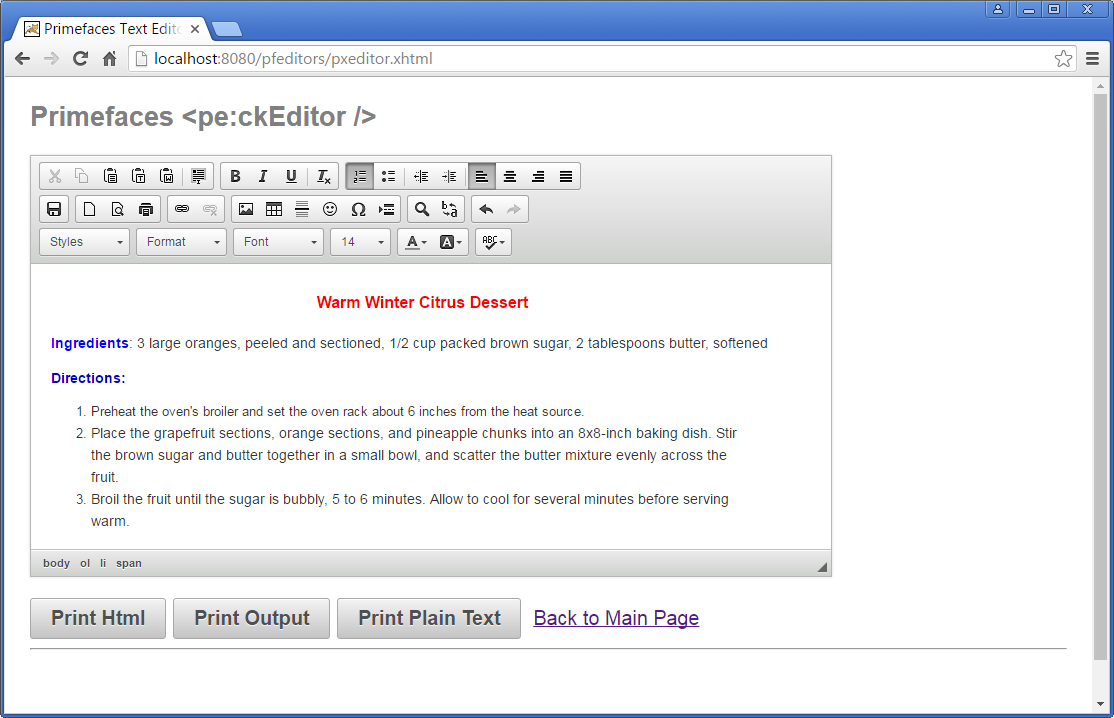Toggle the bulleted list button
Viewport: 1114px width, 718px height.
[388, 176]
